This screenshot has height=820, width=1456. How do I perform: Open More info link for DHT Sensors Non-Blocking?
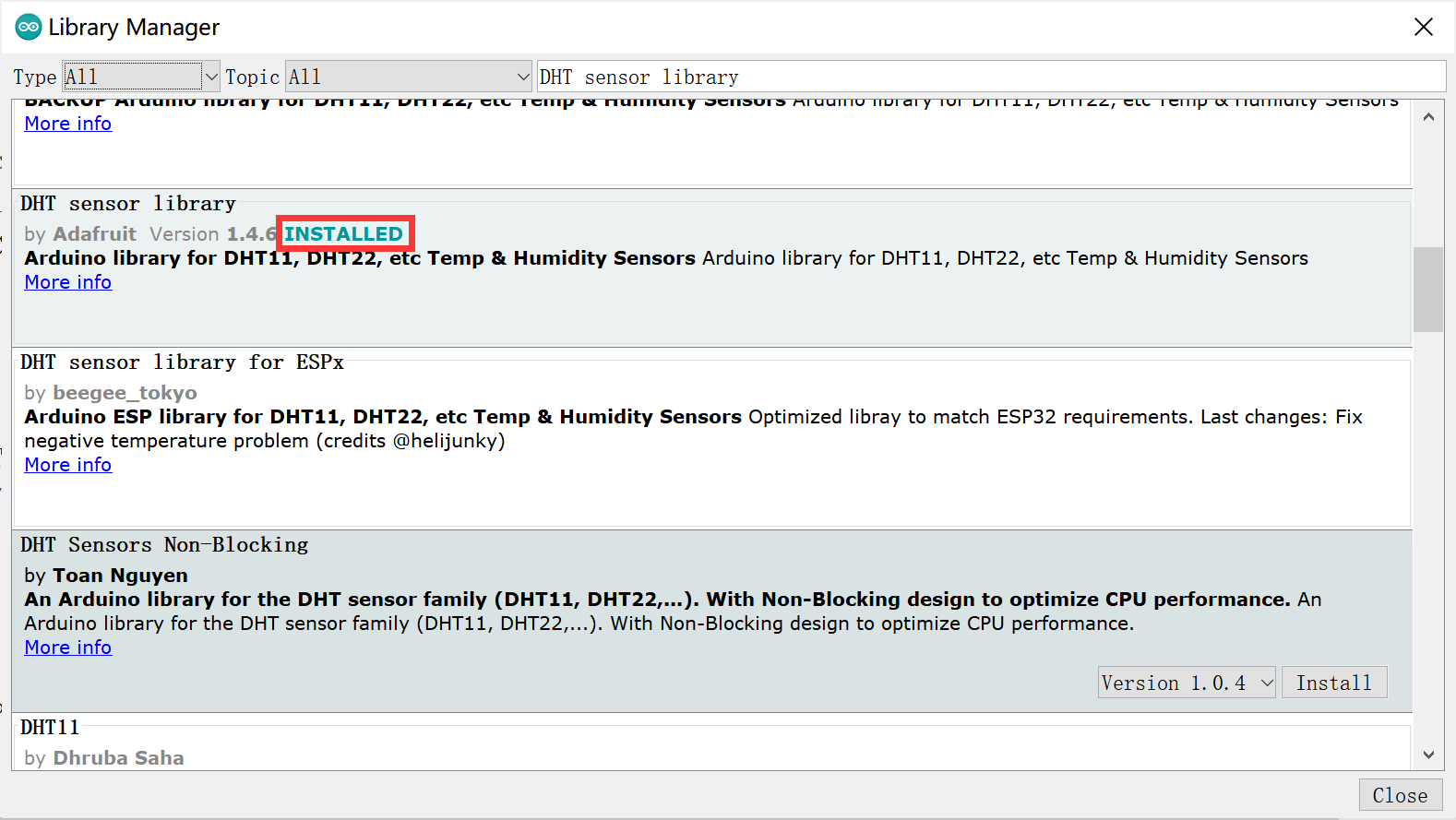coord(68,648)
